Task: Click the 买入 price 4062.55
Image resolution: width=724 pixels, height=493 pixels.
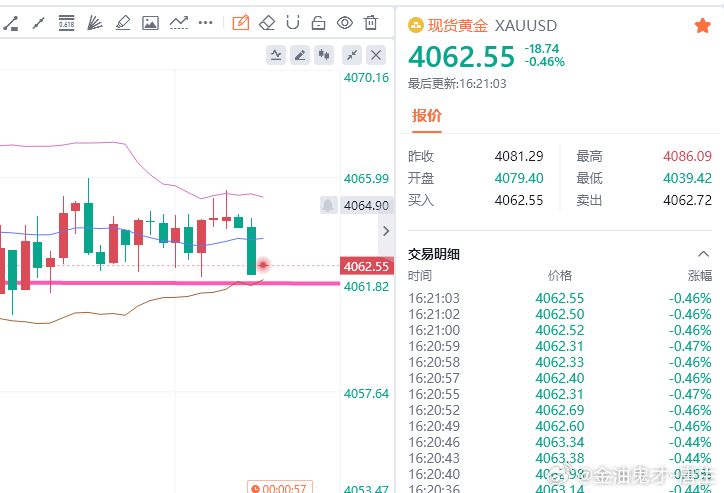Action: pos(519,200)
